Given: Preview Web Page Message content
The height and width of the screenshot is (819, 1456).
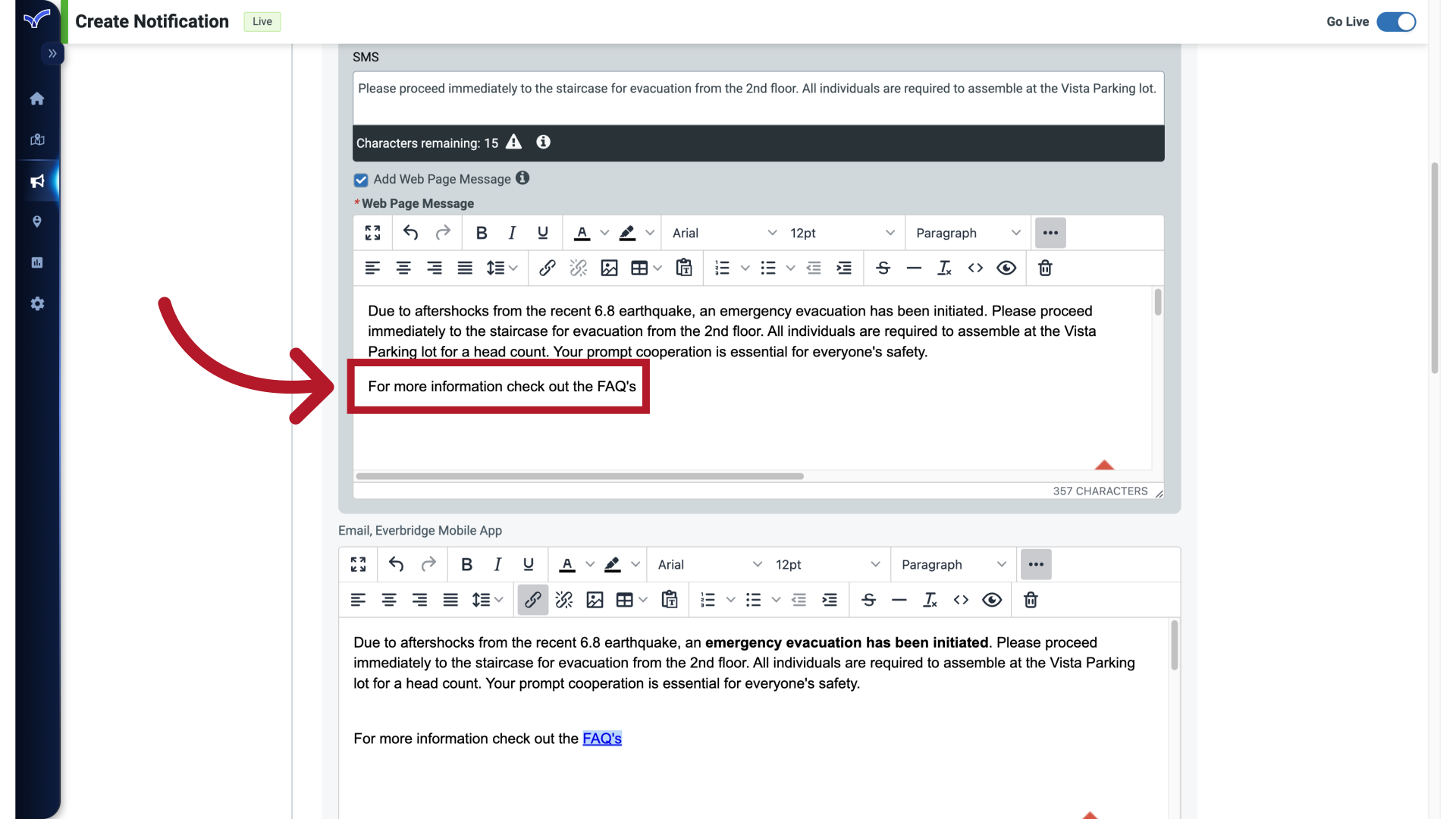Looking at the screenshot, I should point(1006,268).
